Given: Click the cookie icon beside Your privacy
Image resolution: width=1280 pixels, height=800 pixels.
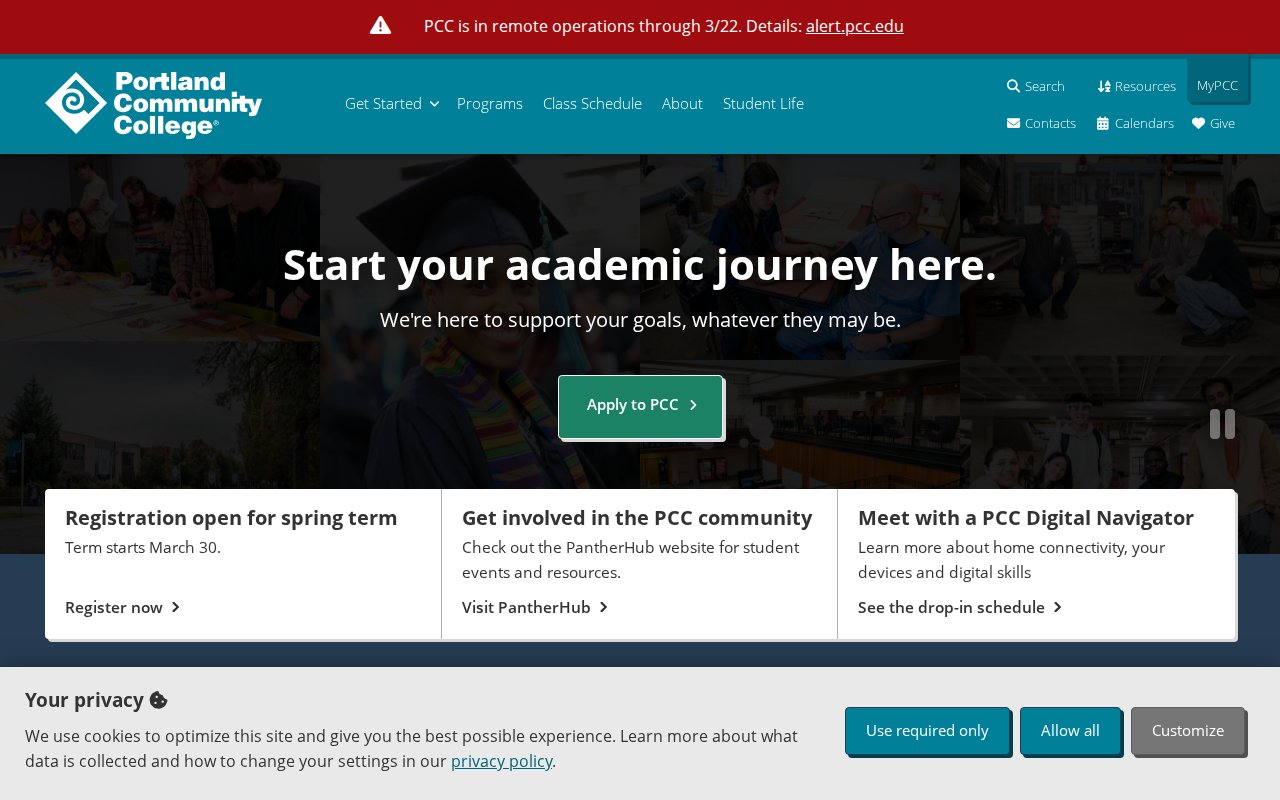Looking at the screenshot, I should pyautogui.click(x=158, y=700).
